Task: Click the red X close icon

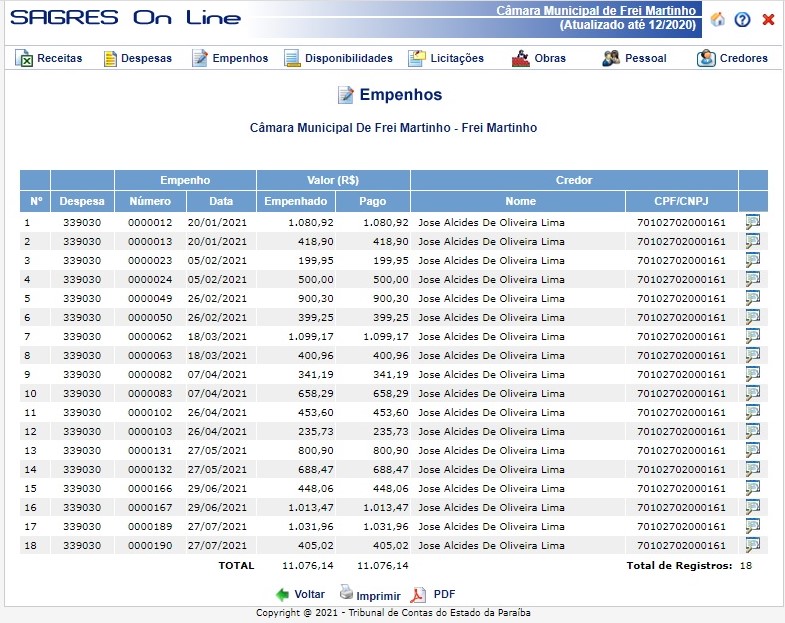Action: (x=768, y=19)
